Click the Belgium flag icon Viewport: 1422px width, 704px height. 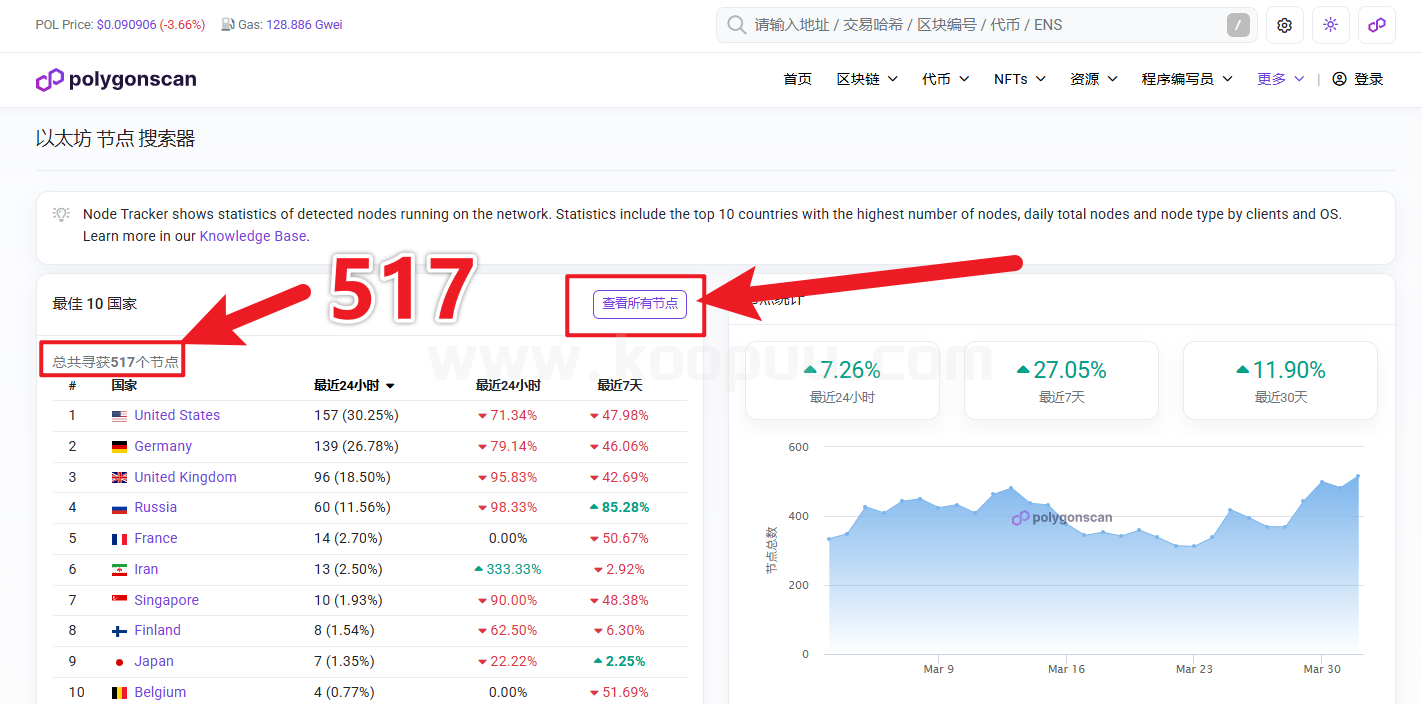click(119, 693)
